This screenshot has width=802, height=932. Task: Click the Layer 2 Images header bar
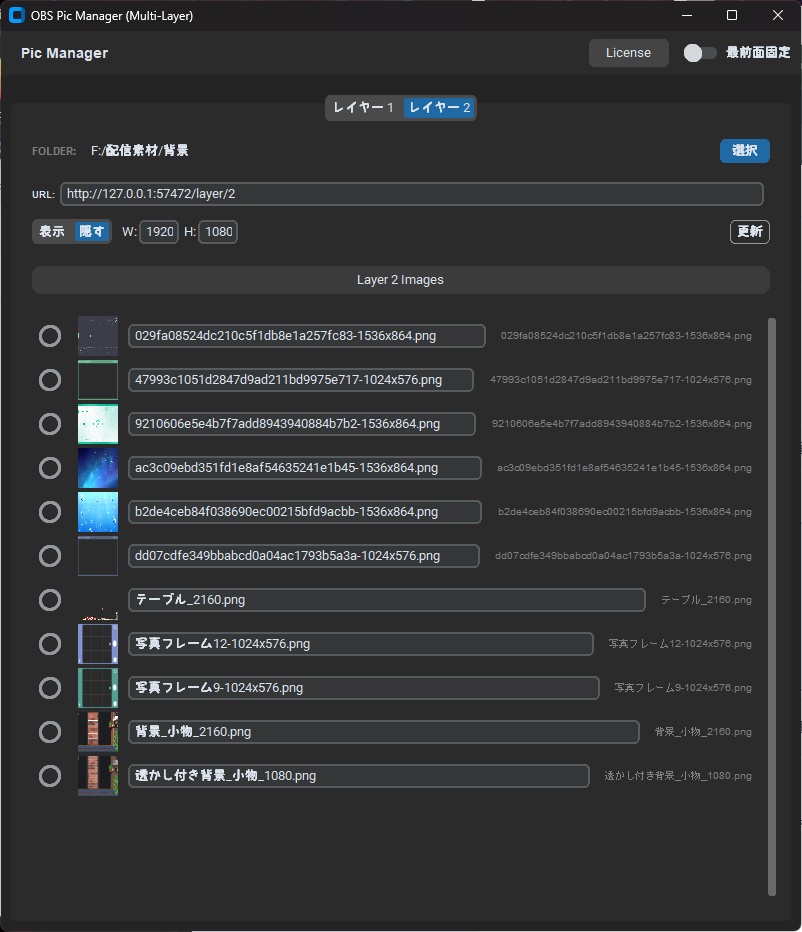(x=401, y=280)
